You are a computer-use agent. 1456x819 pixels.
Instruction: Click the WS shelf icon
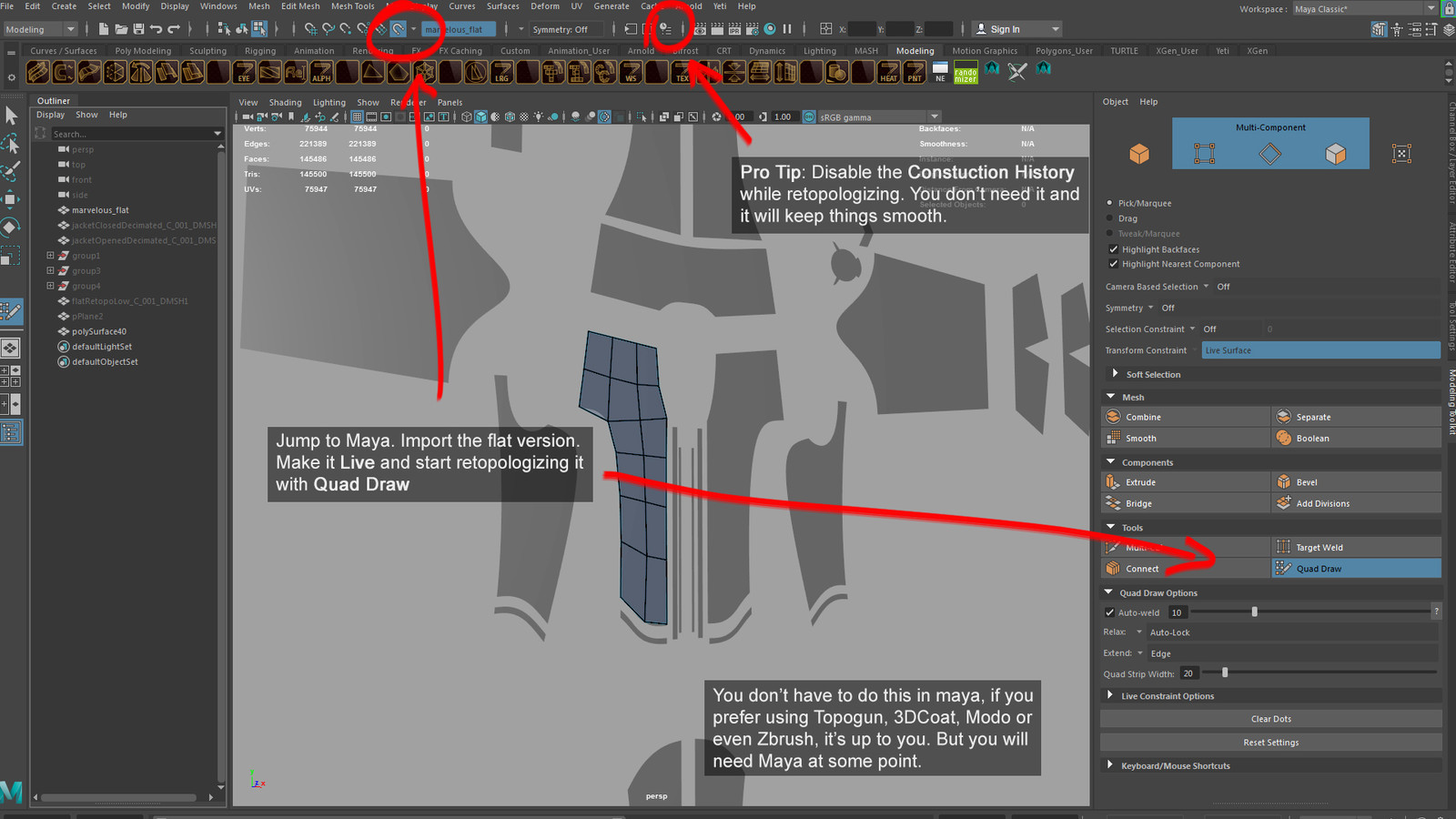point(631,72)
